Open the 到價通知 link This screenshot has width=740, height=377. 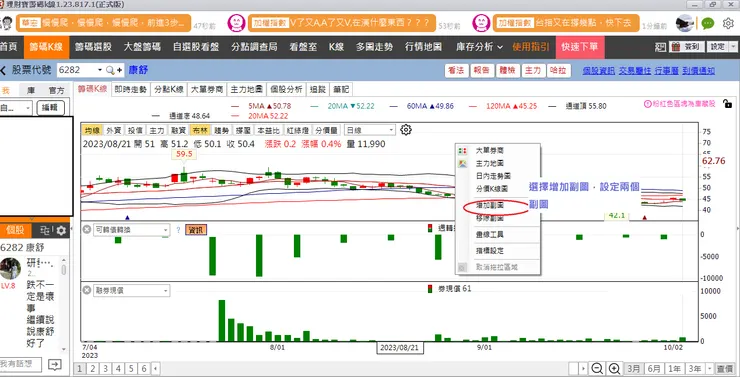click(698, 71)
